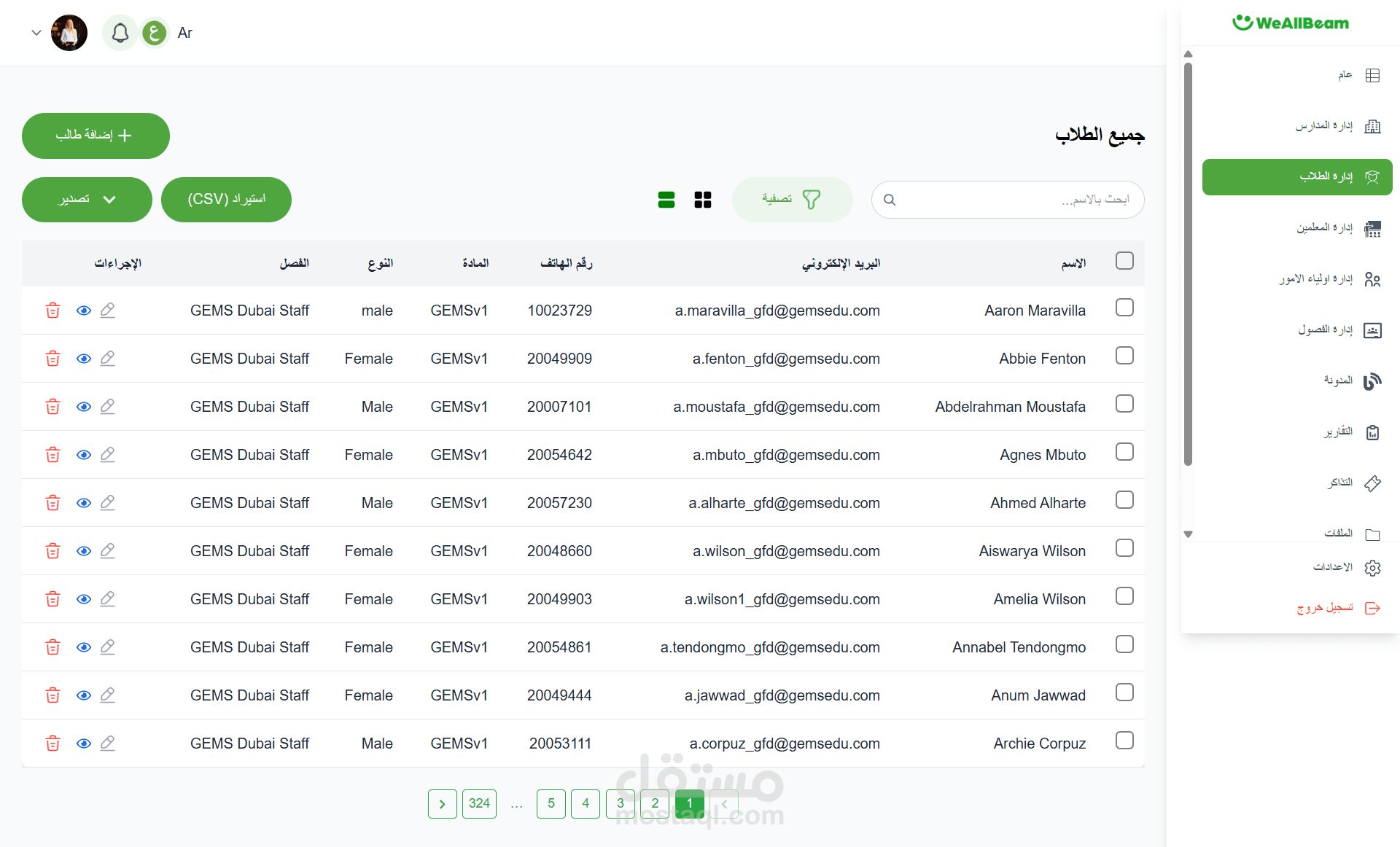Expand the user profile dropdown arrow
Viewport: 1400px width, 847px height.
click(x=36, y=33)
